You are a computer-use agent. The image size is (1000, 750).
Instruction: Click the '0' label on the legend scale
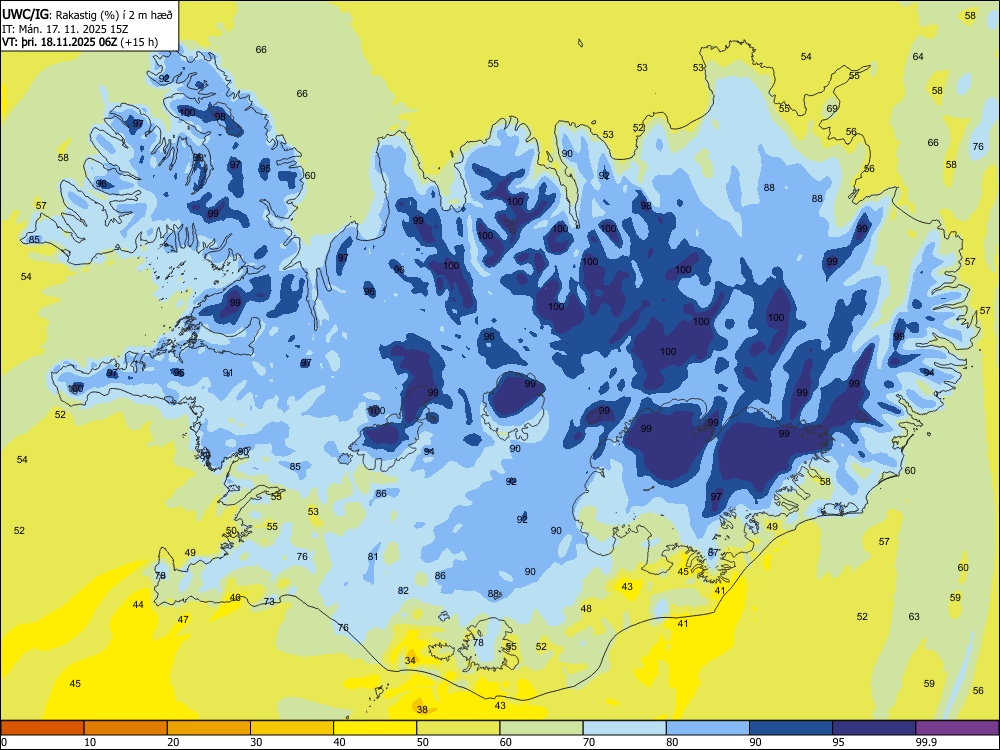pyautogui.click(x=4, y=742)
